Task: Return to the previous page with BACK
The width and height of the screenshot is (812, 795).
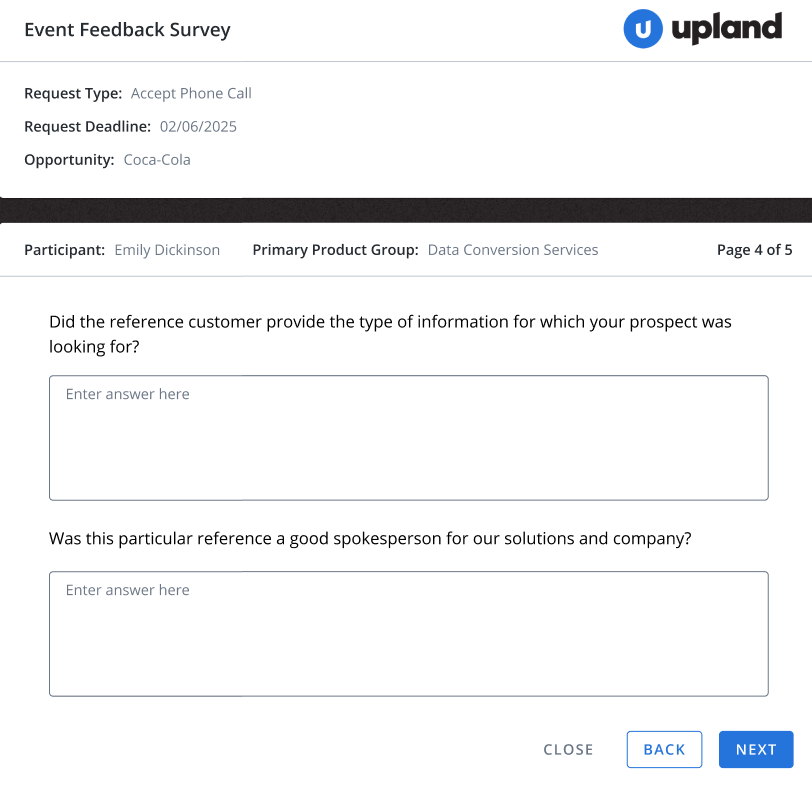Action: 664,749
